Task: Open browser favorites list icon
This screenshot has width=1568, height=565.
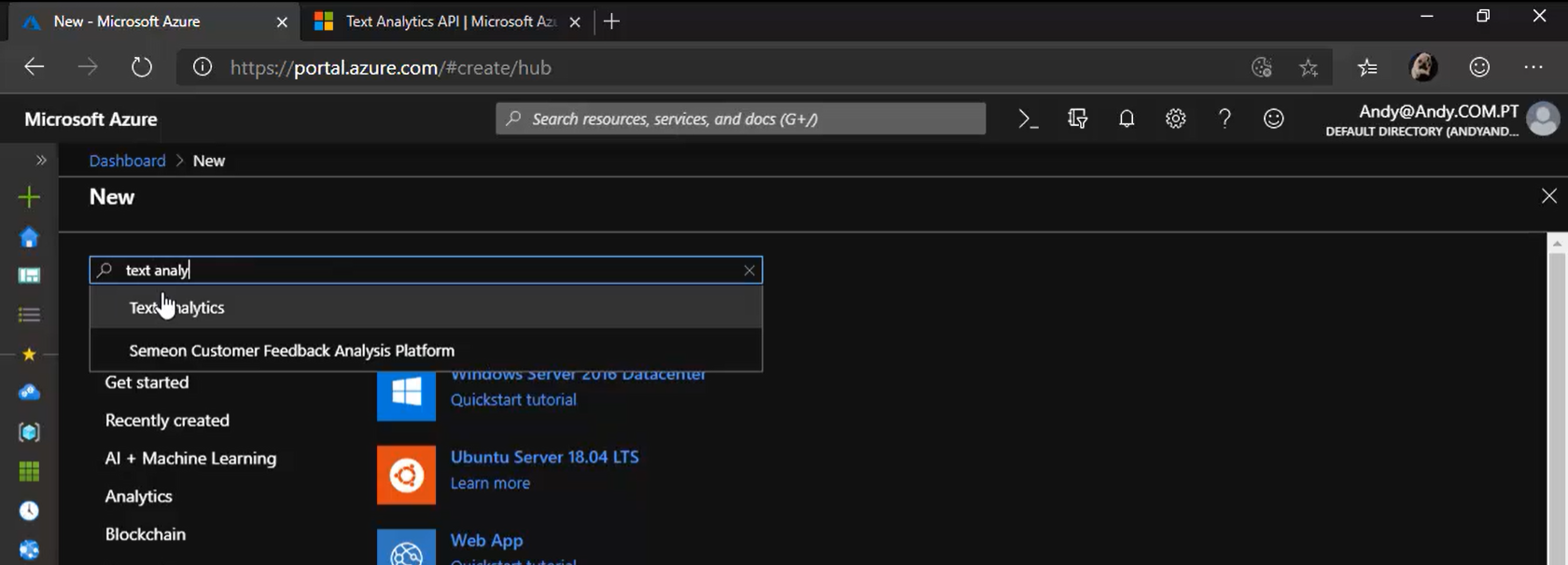Action: click(1367, 67)
